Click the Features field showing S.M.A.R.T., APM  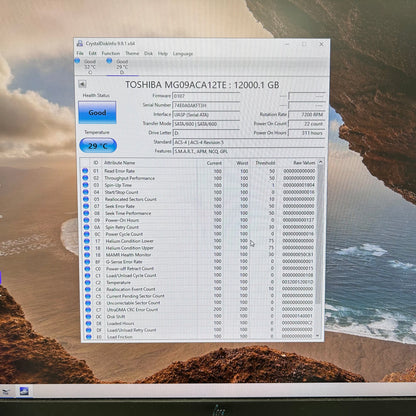pos(249,151)
